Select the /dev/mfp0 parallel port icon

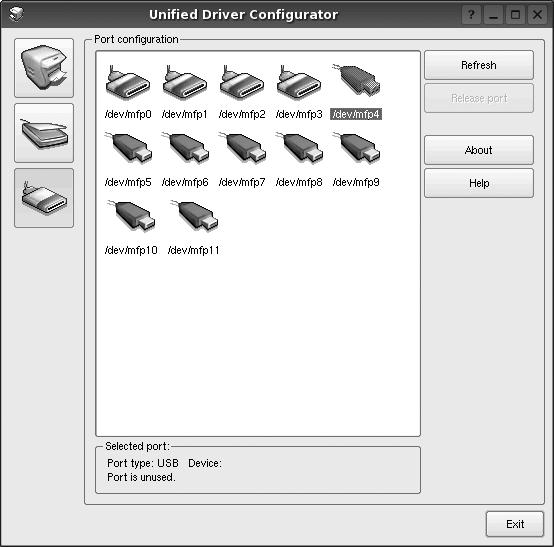coord(128,83)
